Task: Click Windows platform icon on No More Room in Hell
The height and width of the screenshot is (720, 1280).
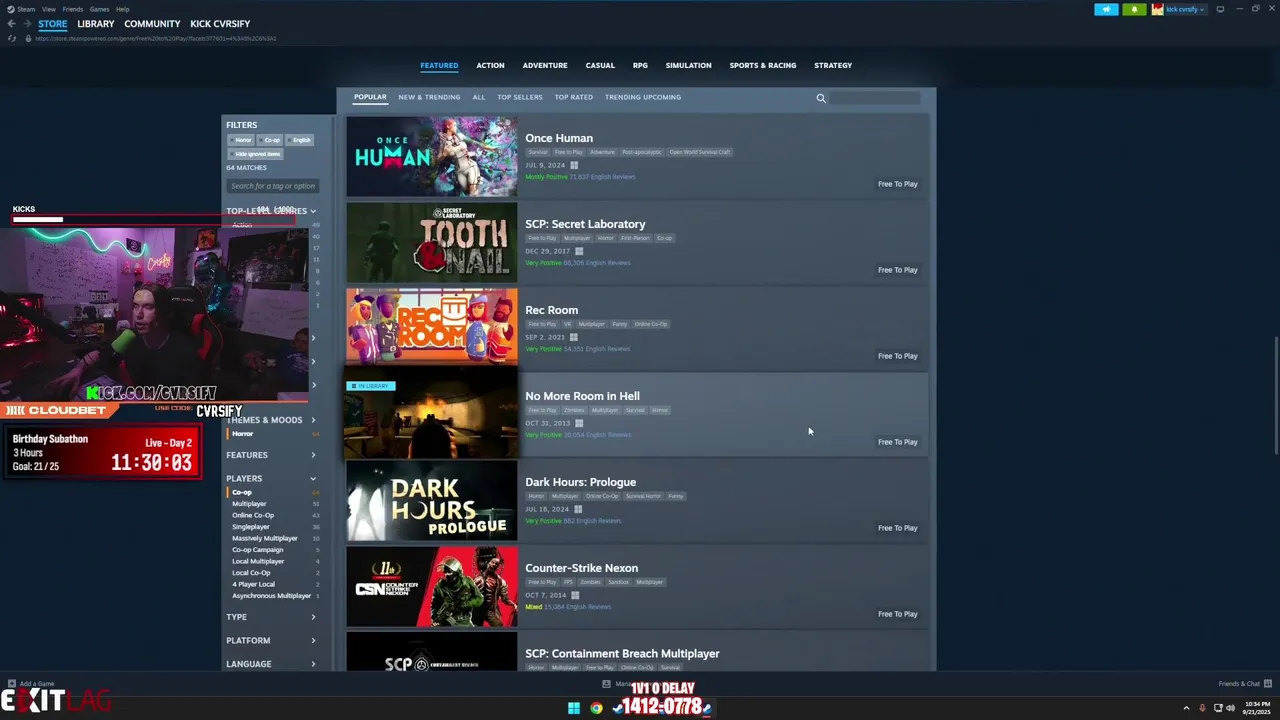Action: pyautogui.click(x=579, y=423)
